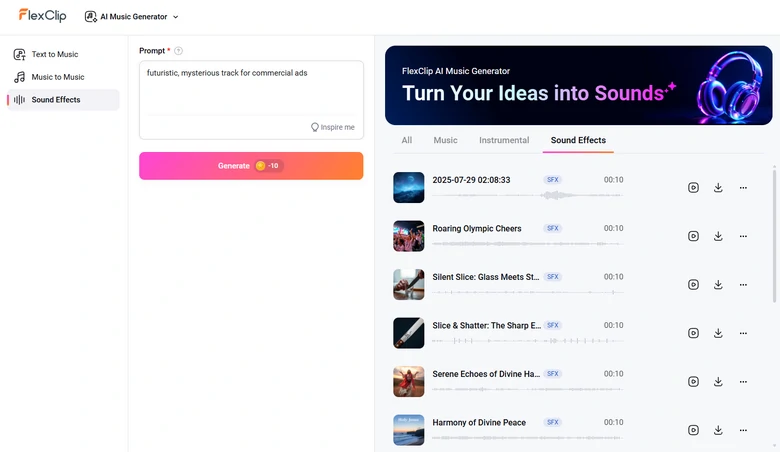Play the Serene Echoes of Divine Ha... thumbnail
The image size is (780, 452).
coord(408,381)
